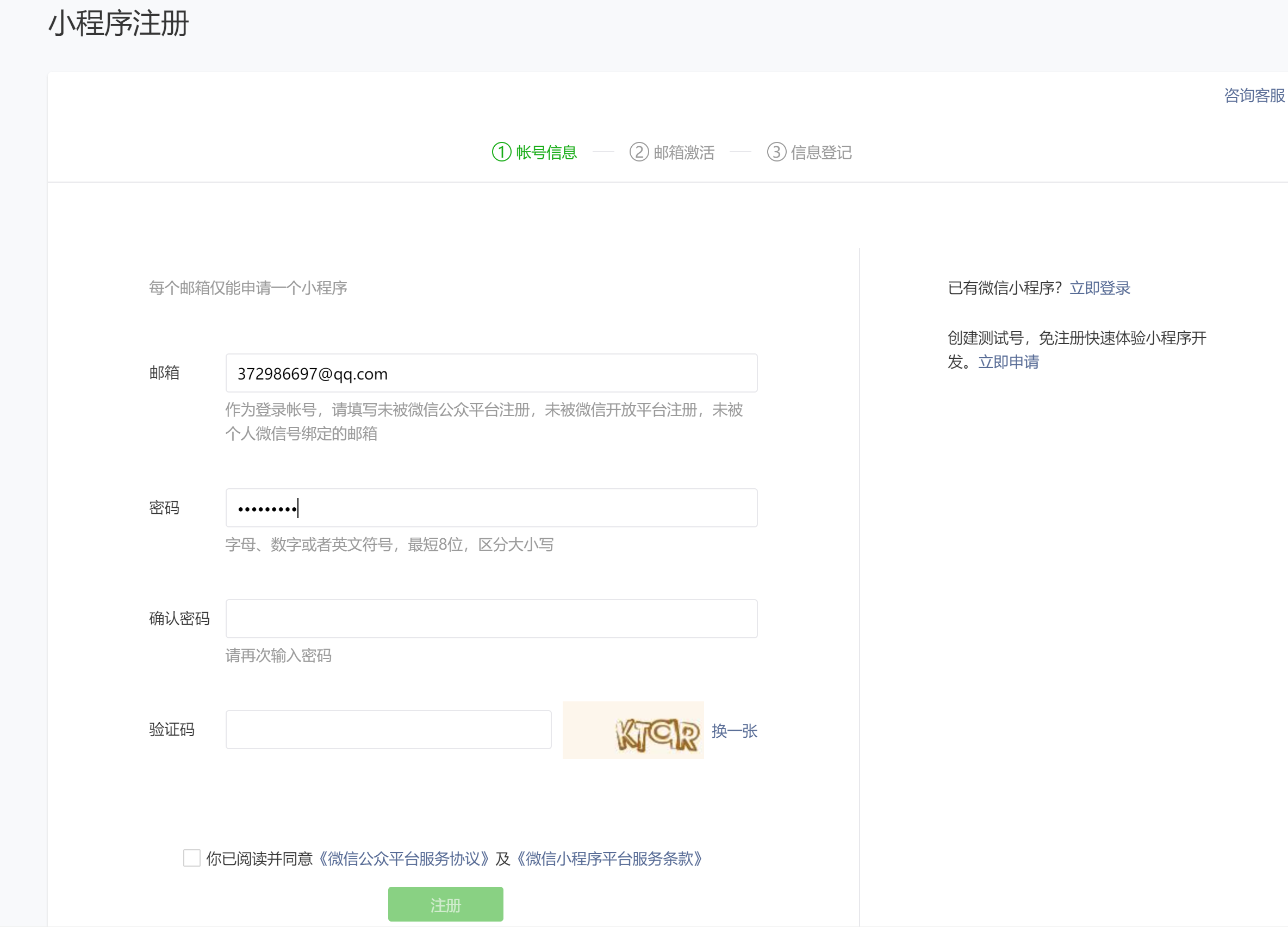
Task: Focus the 密码 password field
Action: click(x=491, y=508)
